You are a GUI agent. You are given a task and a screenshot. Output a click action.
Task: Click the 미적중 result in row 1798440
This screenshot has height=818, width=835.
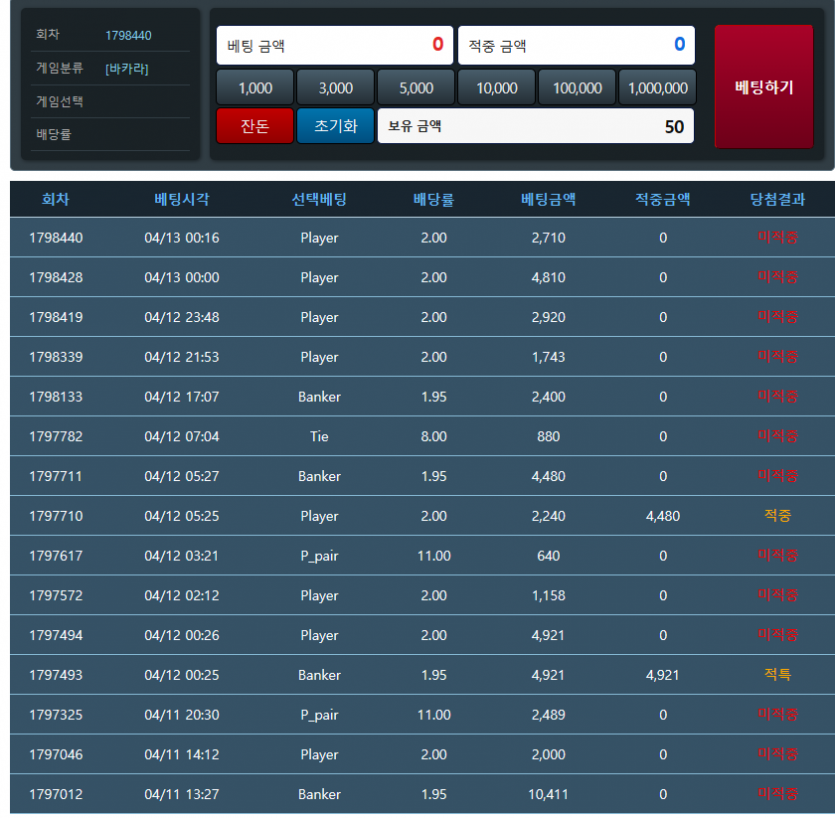[777, 237]
